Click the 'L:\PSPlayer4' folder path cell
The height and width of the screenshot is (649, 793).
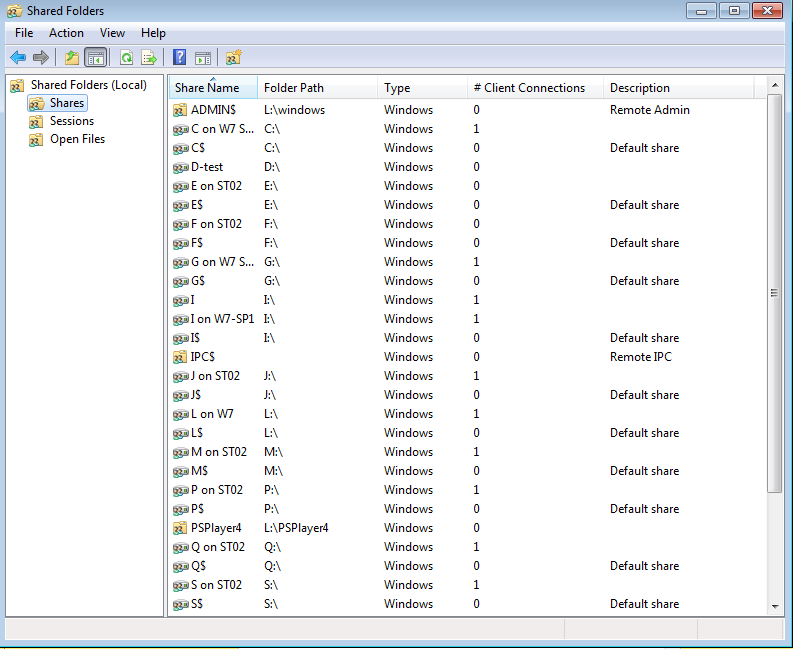(296, 528)
